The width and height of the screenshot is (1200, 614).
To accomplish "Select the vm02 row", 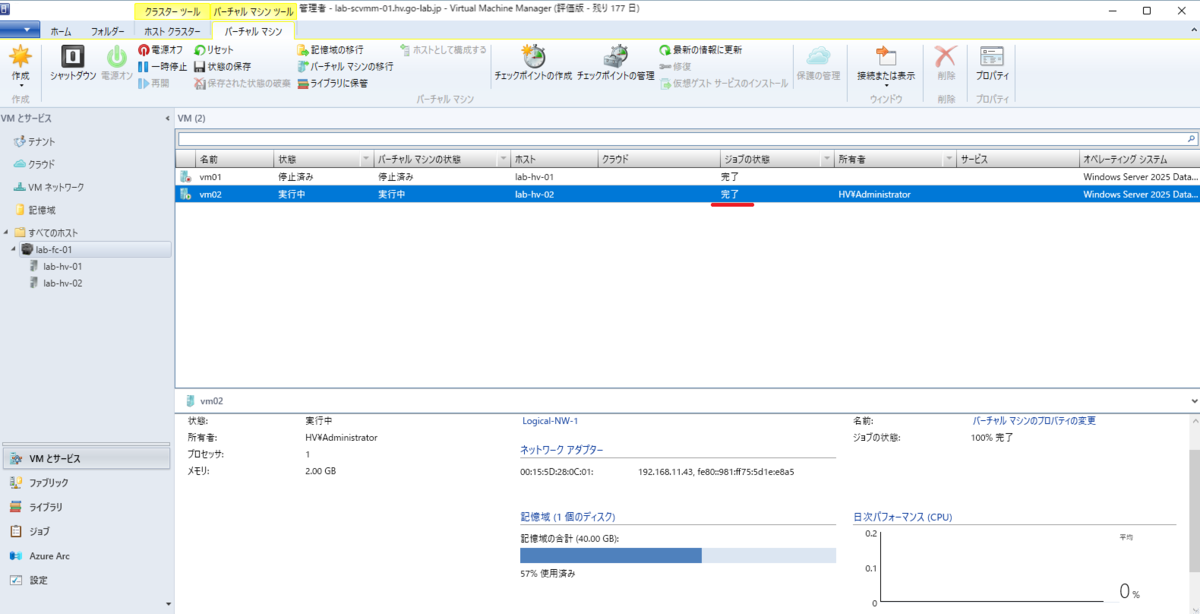I will pyautogui.click(x=687, y=194).
